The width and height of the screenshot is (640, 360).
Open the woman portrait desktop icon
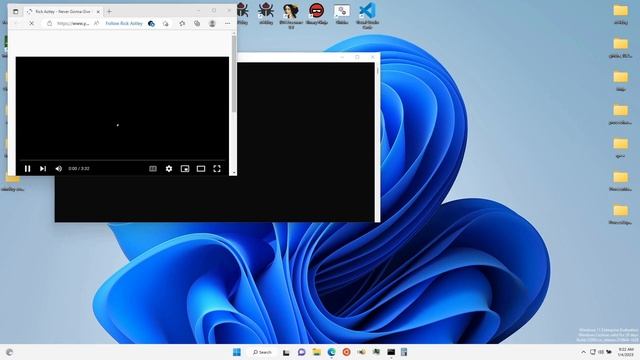tap(291, 16)
